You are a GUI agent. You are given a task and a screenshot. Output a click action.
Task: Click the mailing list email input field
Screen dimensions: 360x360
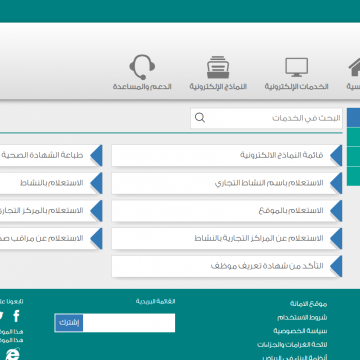coord(129,323)
